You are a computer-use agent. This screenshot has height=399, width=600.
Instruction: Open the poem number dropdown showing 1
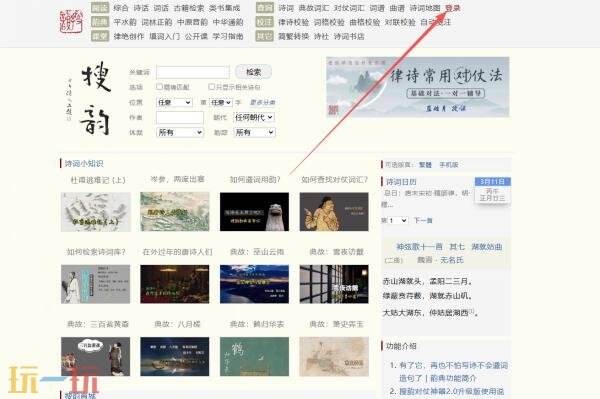(x=398, y=220)
